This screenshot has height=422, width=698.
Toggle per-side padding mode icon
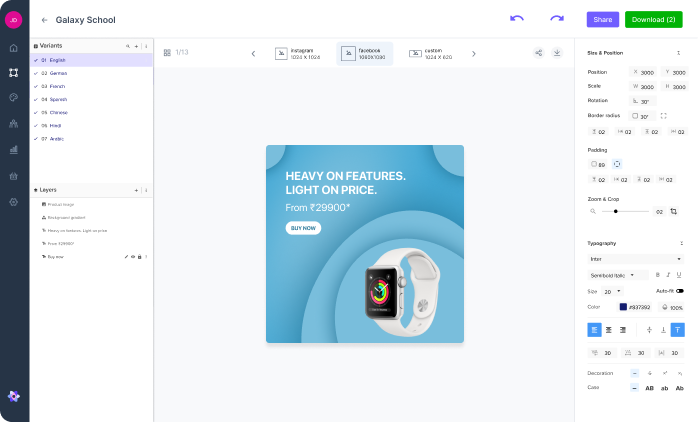point(617,164)
